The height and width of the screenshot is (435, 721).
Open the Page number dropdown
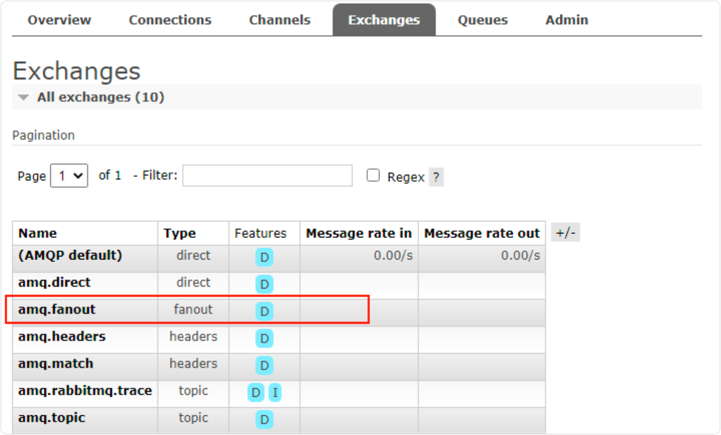(x=69, y=176)
